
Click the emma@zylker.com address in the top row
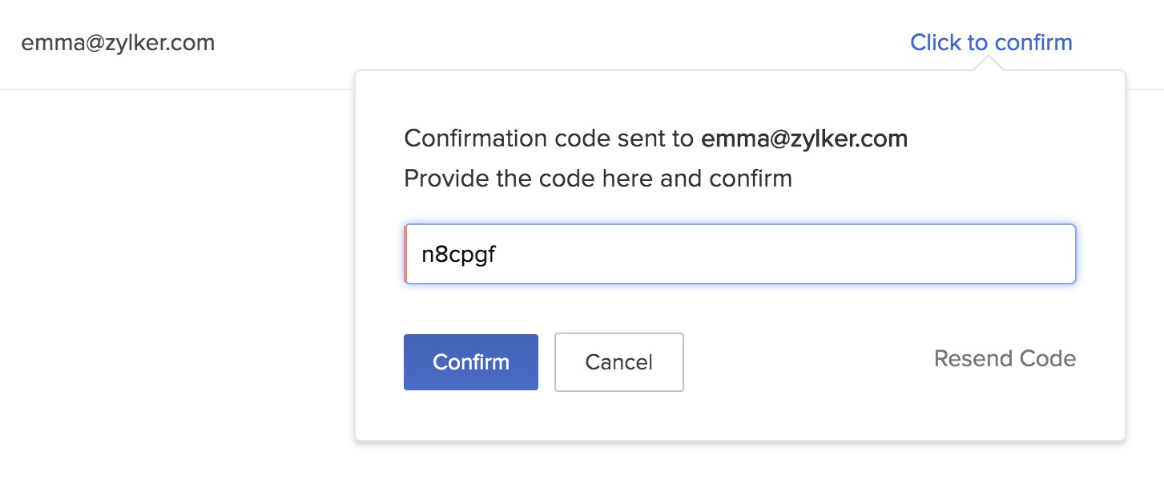(x=118, y=43)
